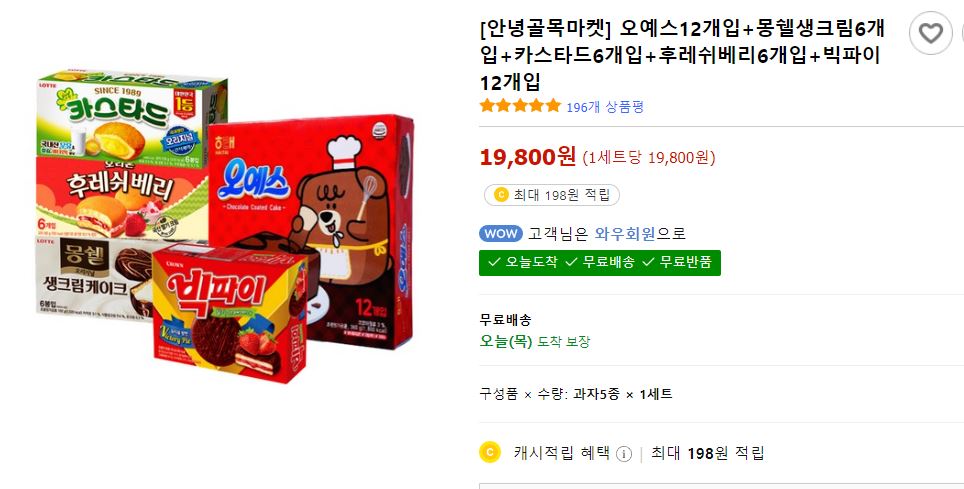964x489 pixels.
Task: Click the 19,800원 price text
Action: coord(527,157)
